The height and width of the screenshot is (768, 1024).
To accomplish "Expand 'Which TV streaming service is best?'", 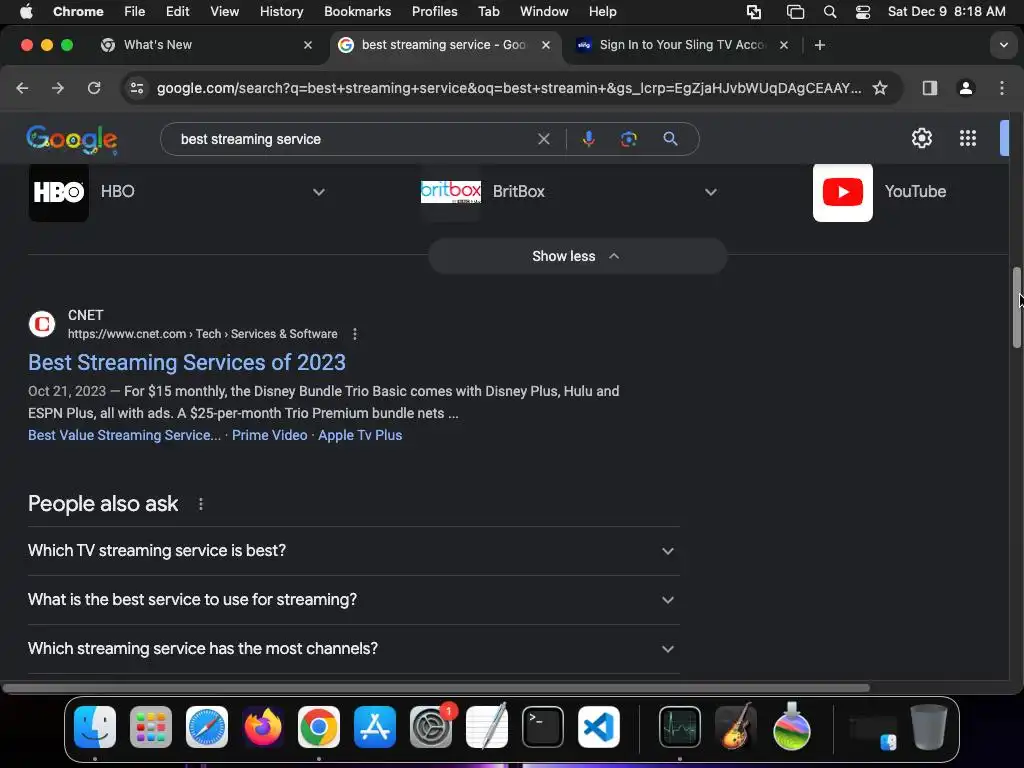I will pyautogui.click(x=353, y=551).
